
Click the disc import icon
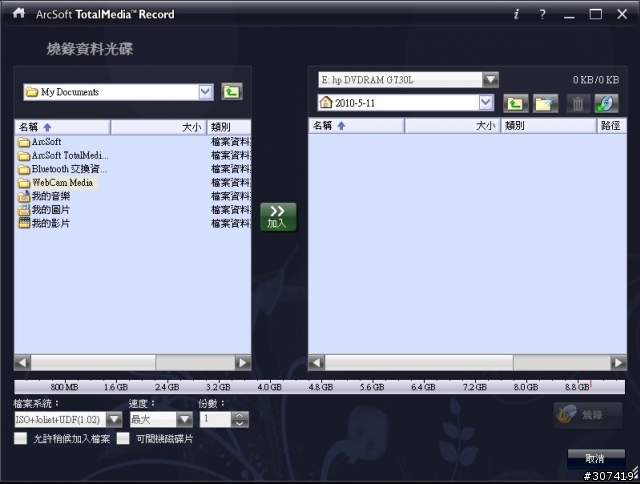pos(606,103)
